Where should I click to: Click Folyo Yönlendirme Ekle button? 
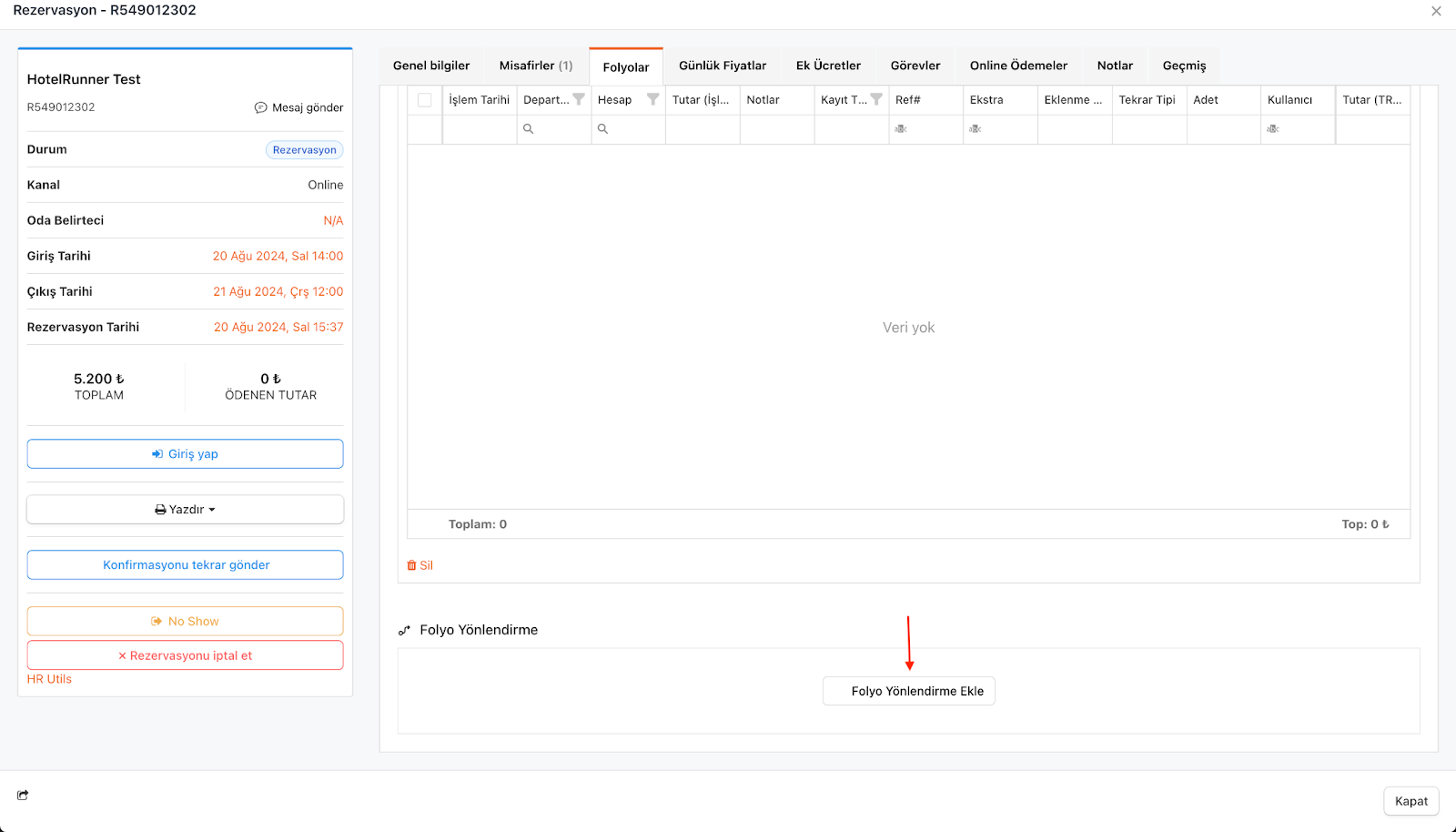tap(909, 691)
